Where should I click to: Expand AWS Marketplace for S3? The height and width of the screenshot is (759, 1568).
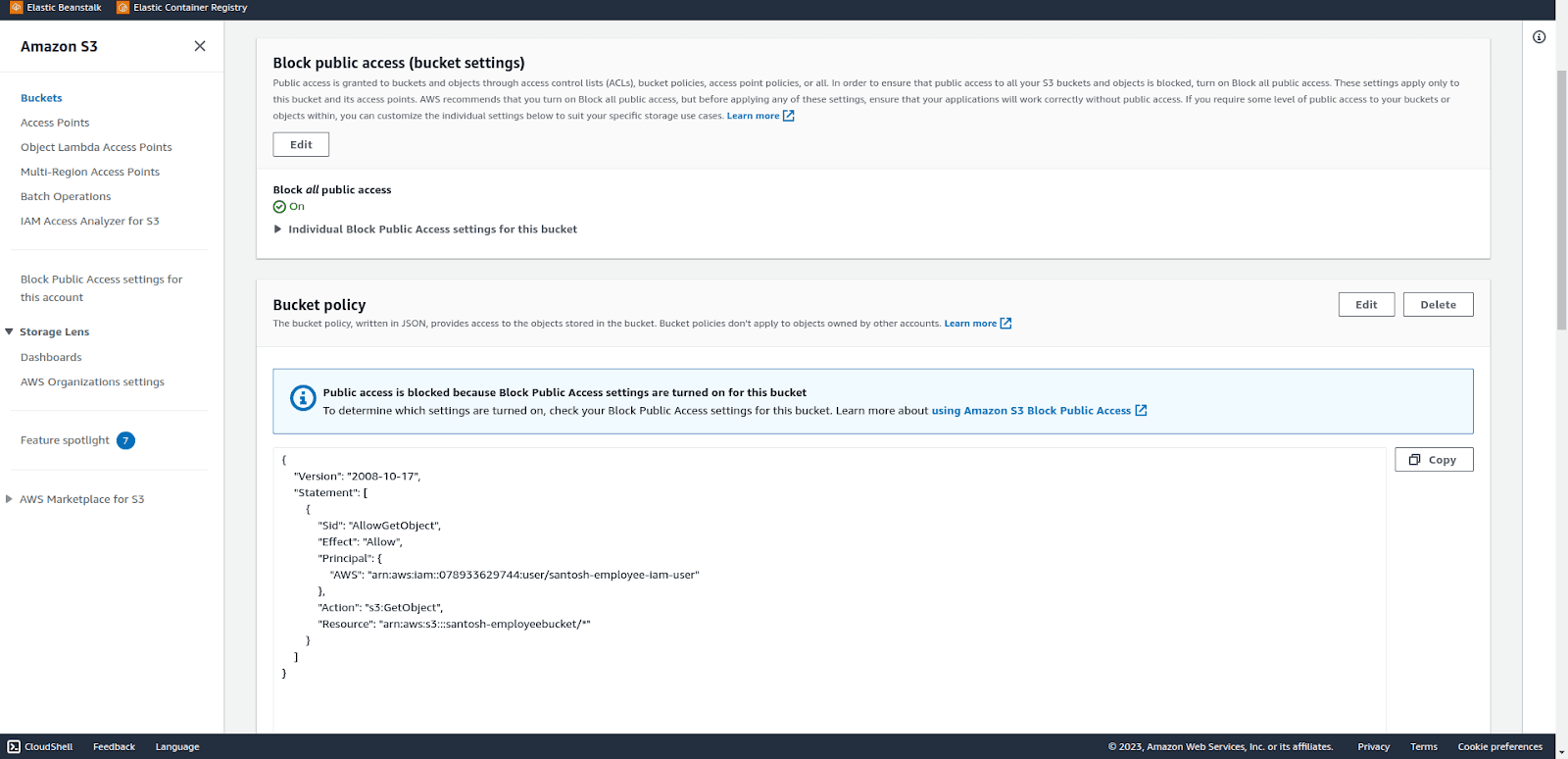(x=9, y=499)
